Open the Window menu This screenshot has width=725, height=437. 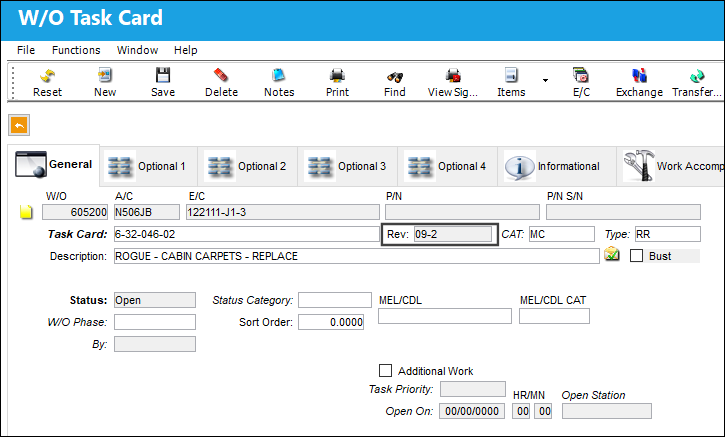137,50
